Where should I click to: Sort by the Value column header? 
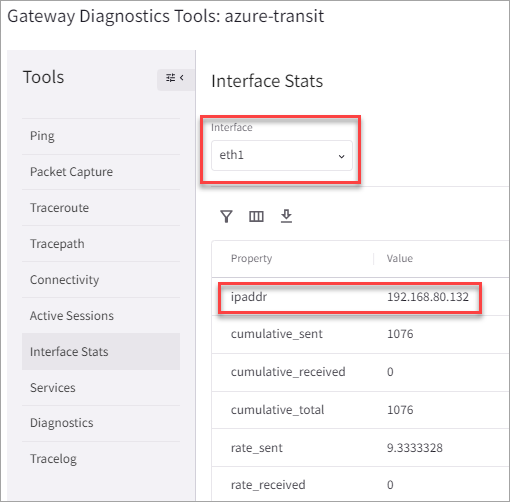pos(400,259)
